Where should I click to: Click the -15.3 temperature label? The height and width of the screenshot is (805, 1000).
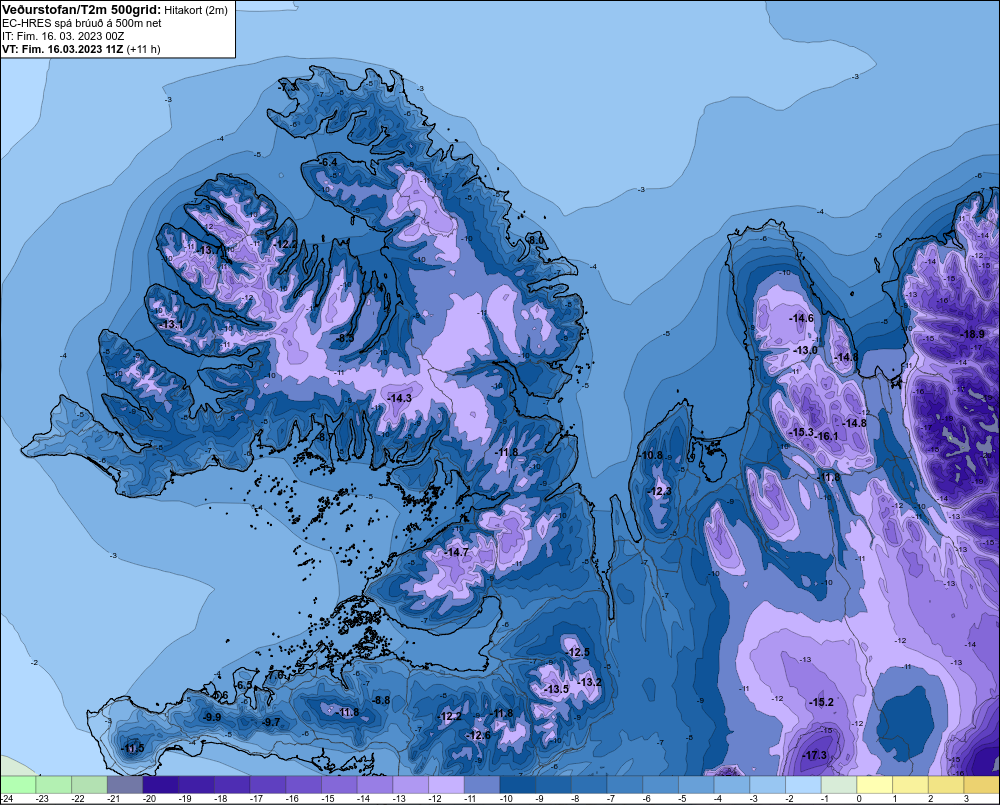coord(802,432)
